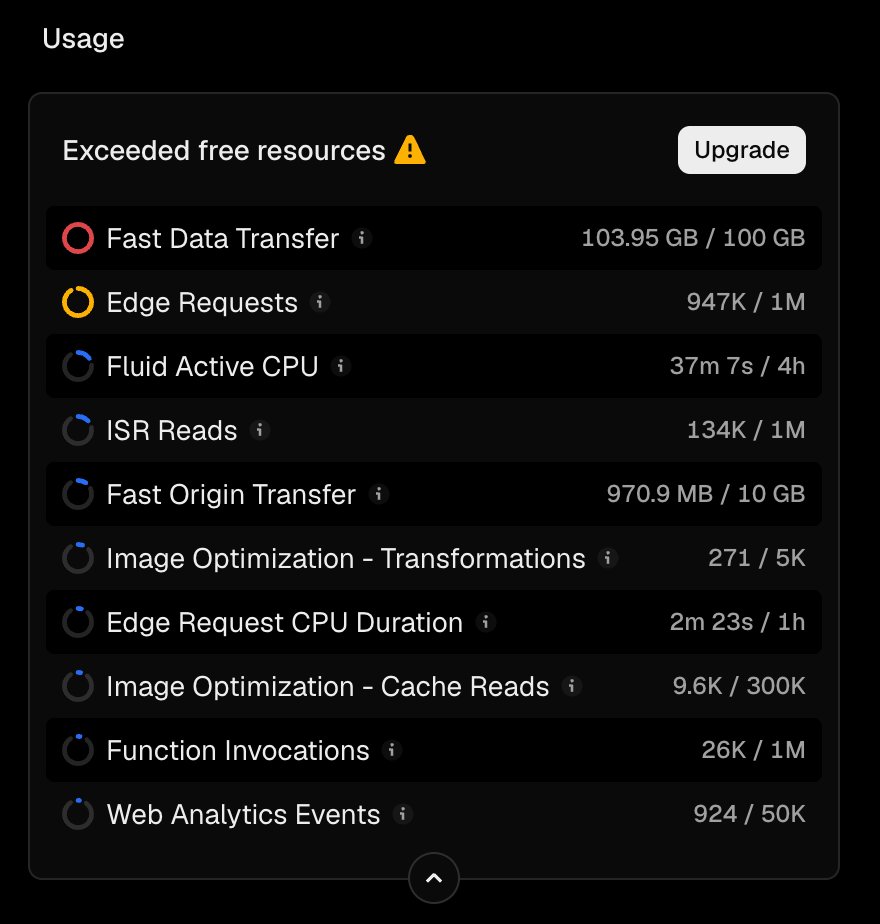Image resolution: width=880 pixels, height=924 pixels.
Task: Click the red Fast Data Transfer progress ring
Action: click(x=78, y=238)
